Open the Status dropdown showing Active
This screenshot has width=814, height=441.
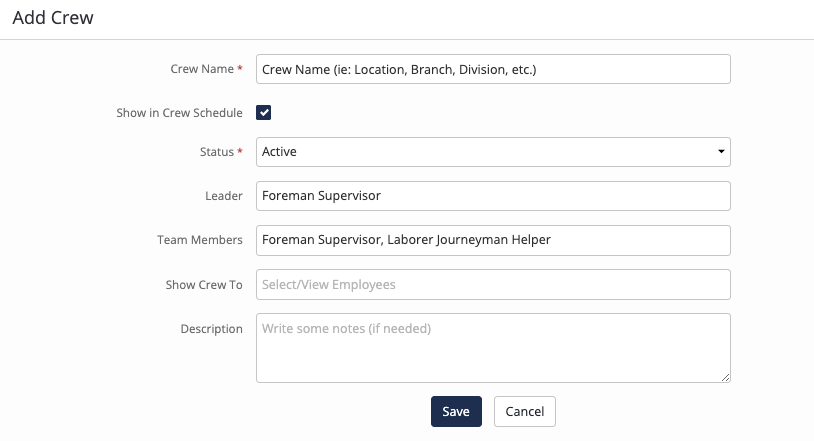[x=493, y=152]
